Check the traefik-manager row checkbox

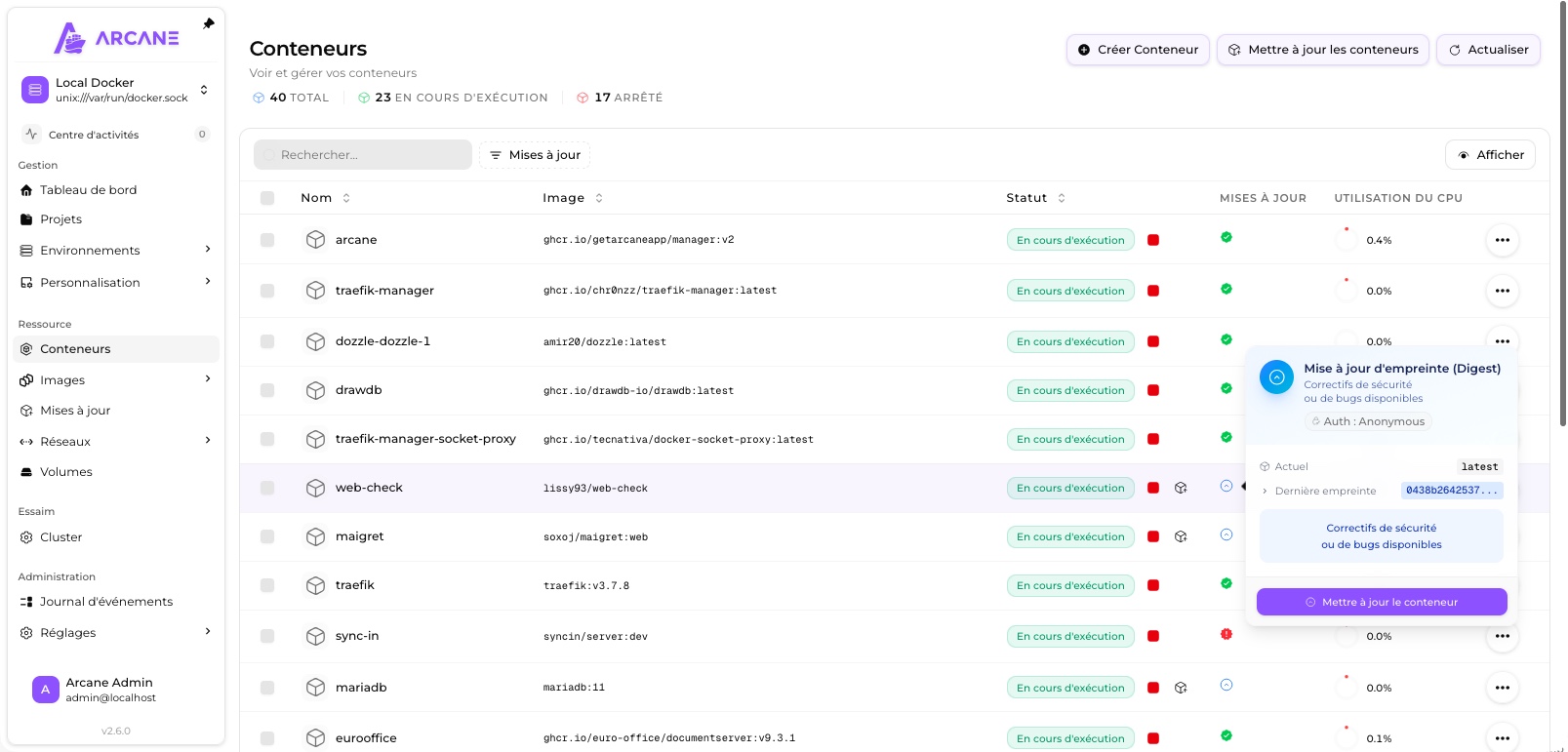(267, 291)
